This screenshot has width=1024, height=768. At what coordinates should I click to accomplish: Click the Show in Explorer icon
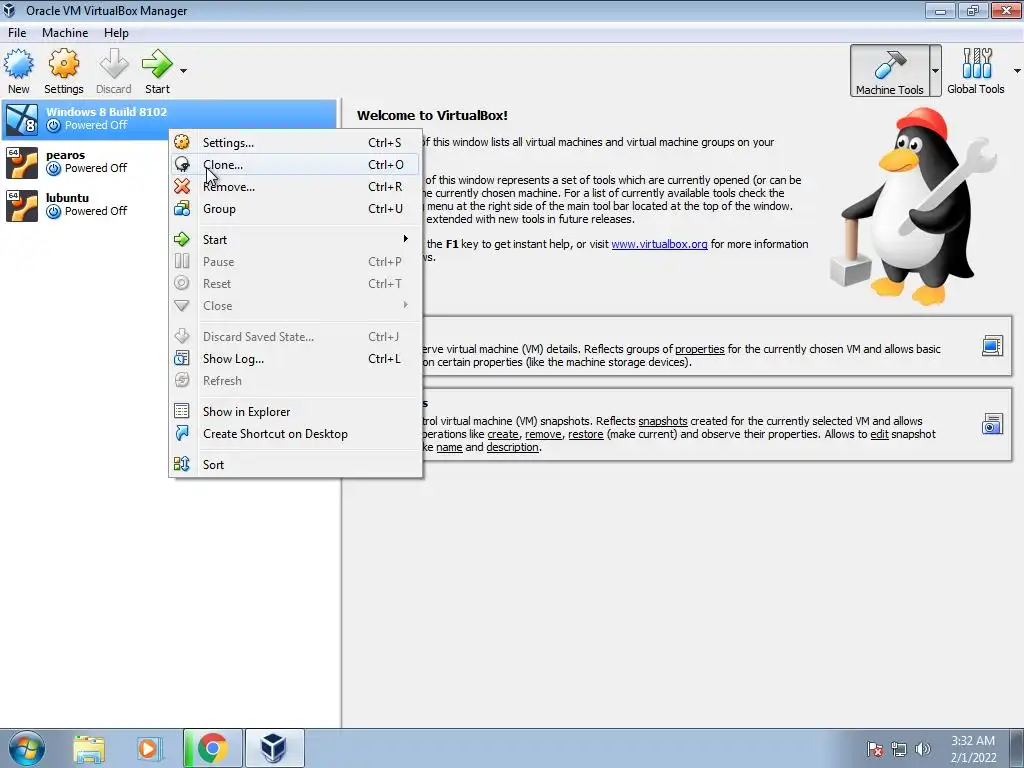coord(182,411)
